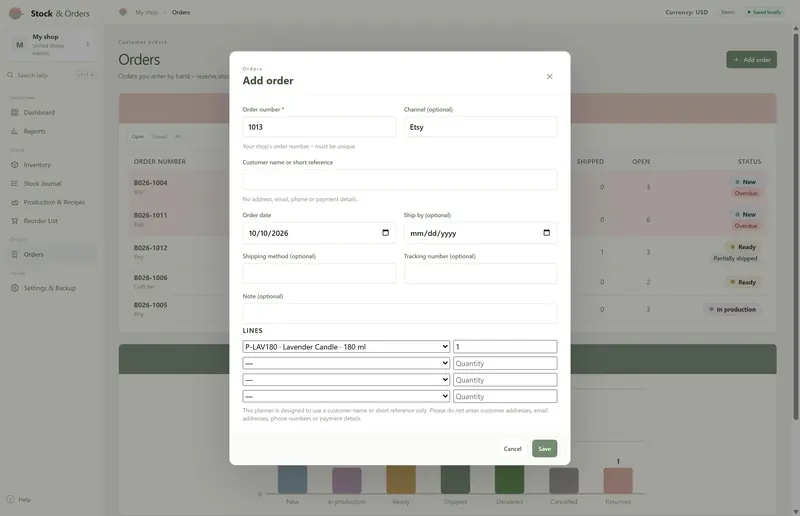The height and width of the screenshot is (516, 800).
Task: Click the Shipping method field
Action: point(319,274)
